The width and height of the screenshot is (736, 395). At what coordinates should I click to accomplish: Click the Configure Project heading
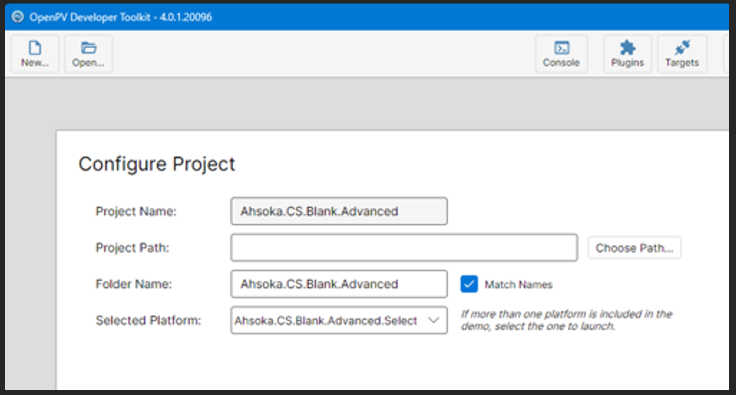(x=157, y=164)
